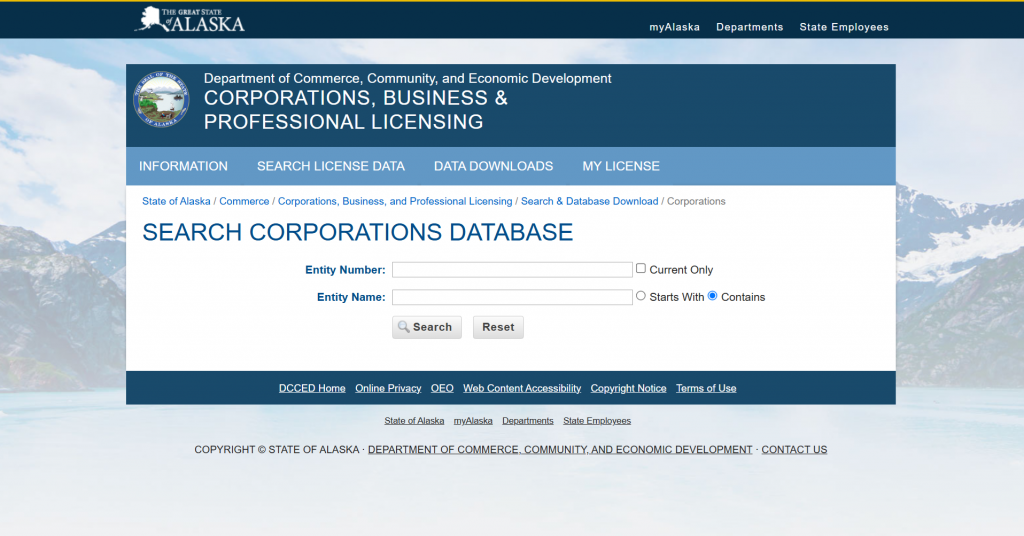
Task: Go to State of Alaska breadcrumb
Action: point(176,201)
